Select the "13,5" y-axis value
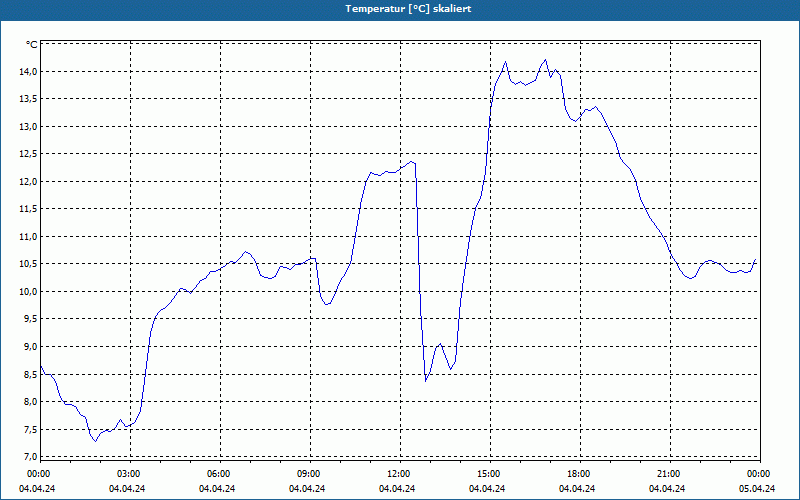This screenshot has height=500, width=800. [29, 99]
